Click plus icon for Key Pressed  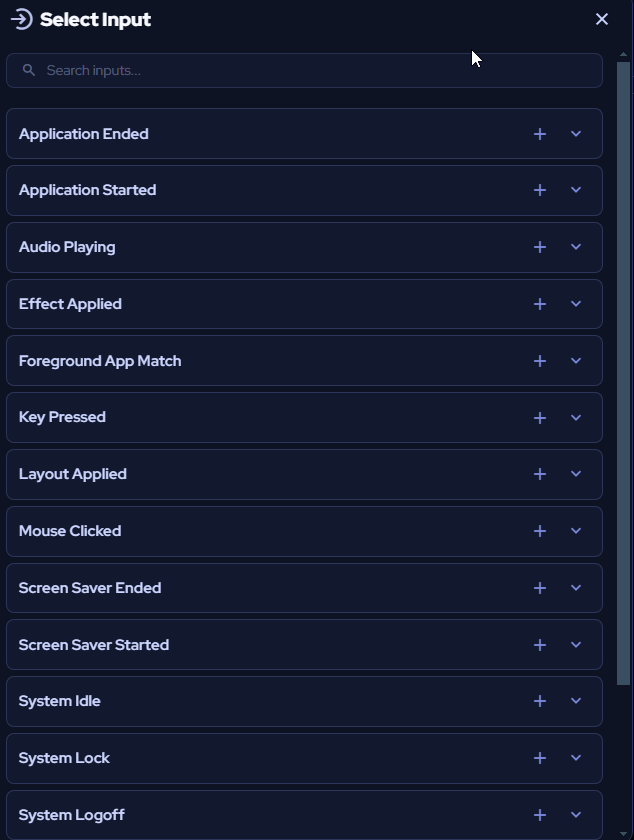click(540, 418)
